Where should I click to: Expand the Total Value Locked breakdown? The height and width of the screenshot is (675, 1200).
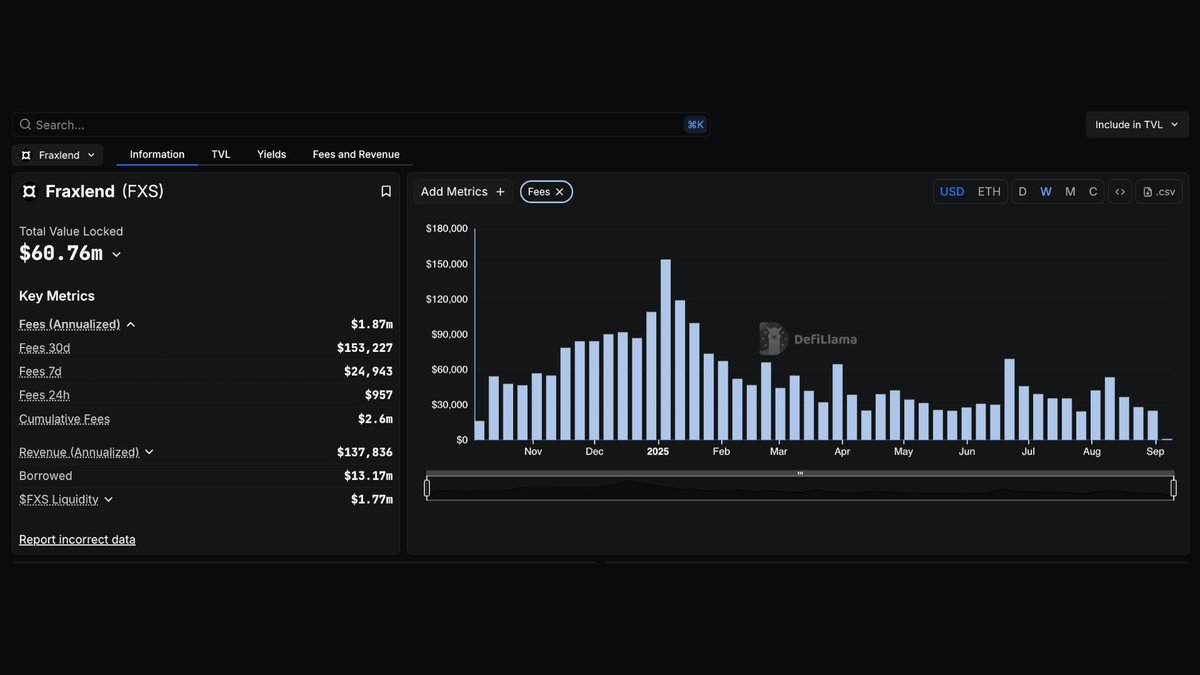pyautogui.click(x=116, y=255)
